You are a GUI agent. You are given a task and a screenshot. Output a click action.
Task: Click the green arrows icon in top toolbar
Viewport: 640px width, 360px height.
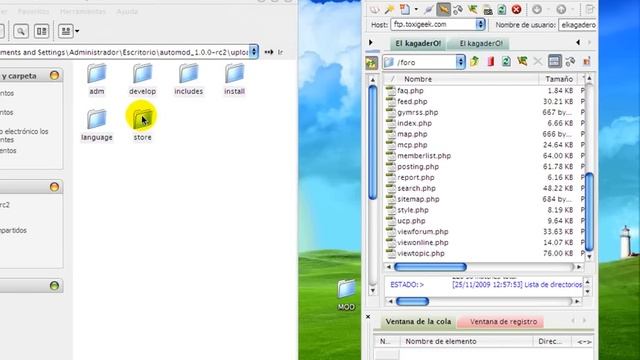pos(473,9)
